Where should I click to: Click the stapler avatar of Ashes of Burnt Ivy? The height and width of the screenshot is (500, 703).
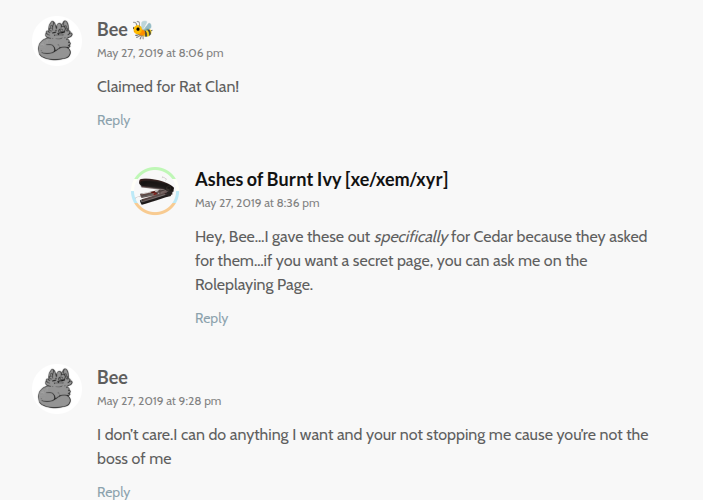[155, 191]
